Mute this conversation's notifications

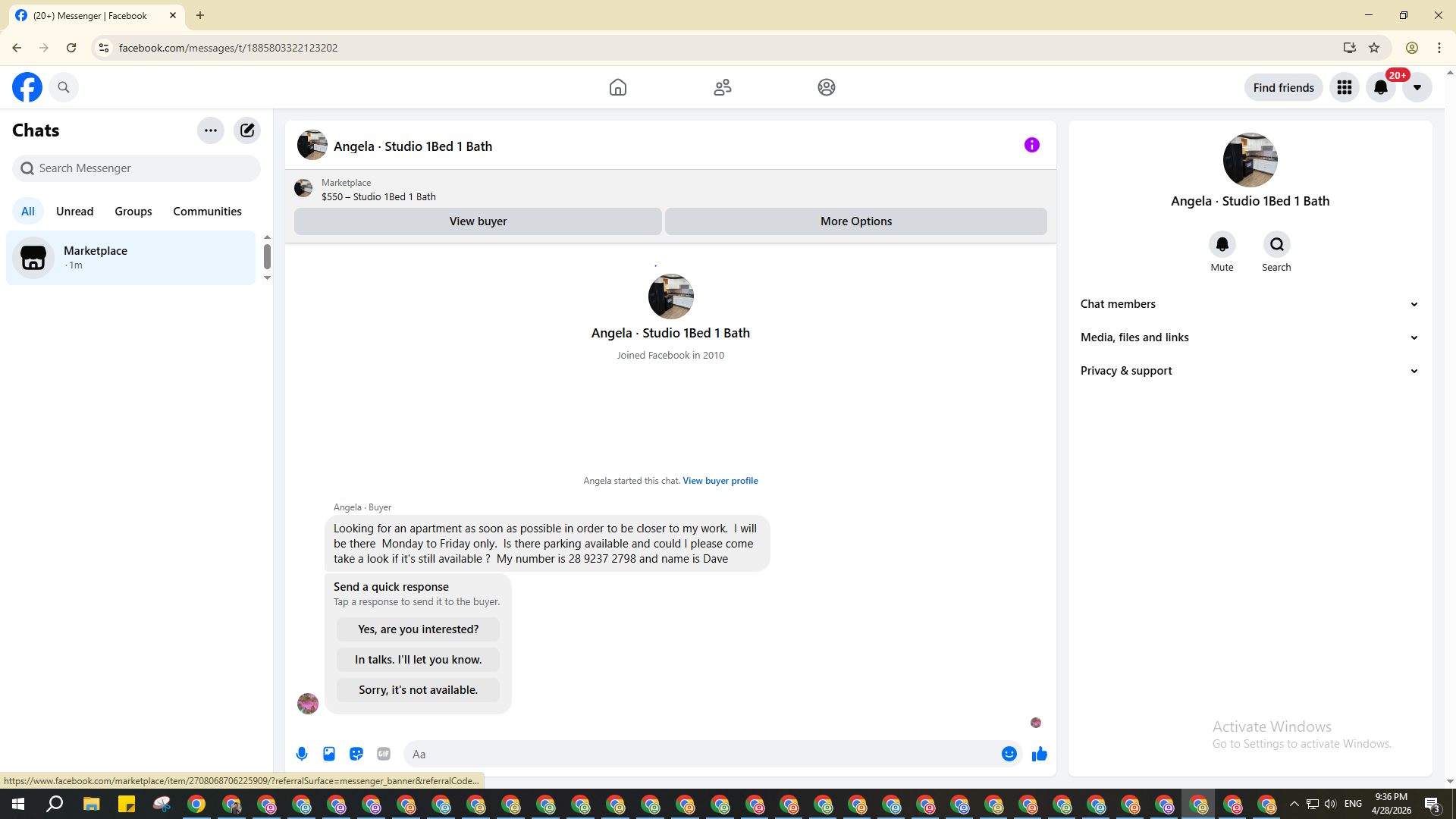tap(1222, 244)
